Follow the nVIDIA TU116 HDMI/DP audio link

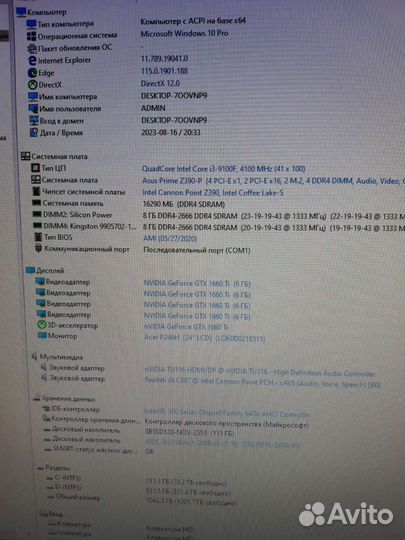pos(259,372)
